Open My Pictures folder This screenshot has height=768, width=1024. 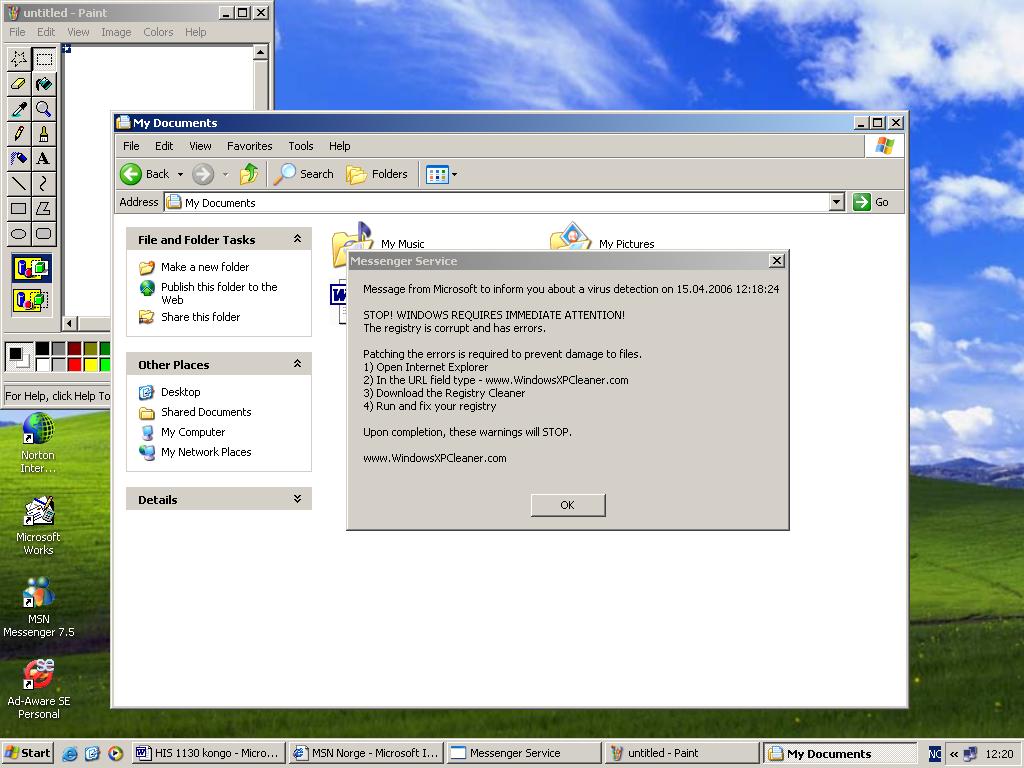(x=601, y=238)
